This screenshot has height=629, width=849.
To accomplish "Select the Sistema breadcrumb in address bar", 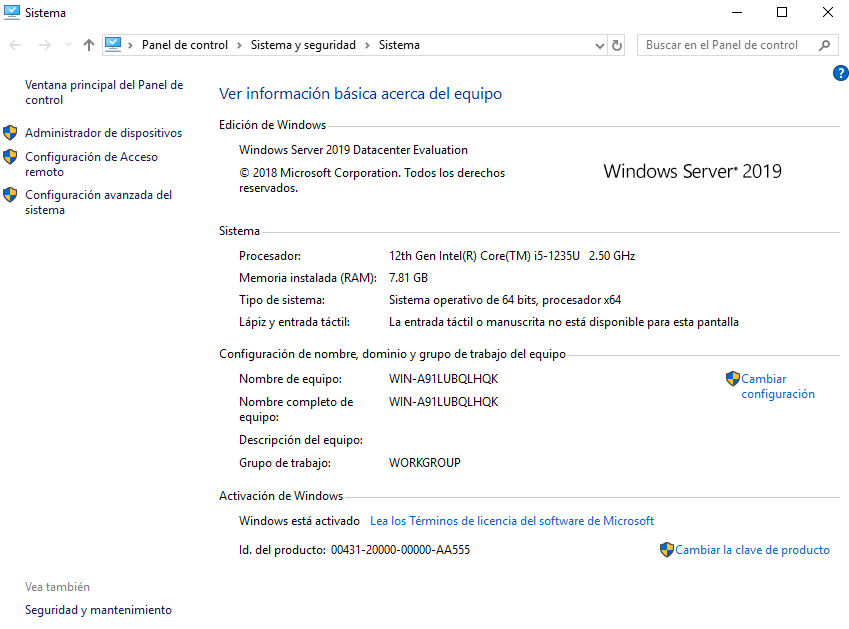I will pyautogui.click(x=399, y=45).
